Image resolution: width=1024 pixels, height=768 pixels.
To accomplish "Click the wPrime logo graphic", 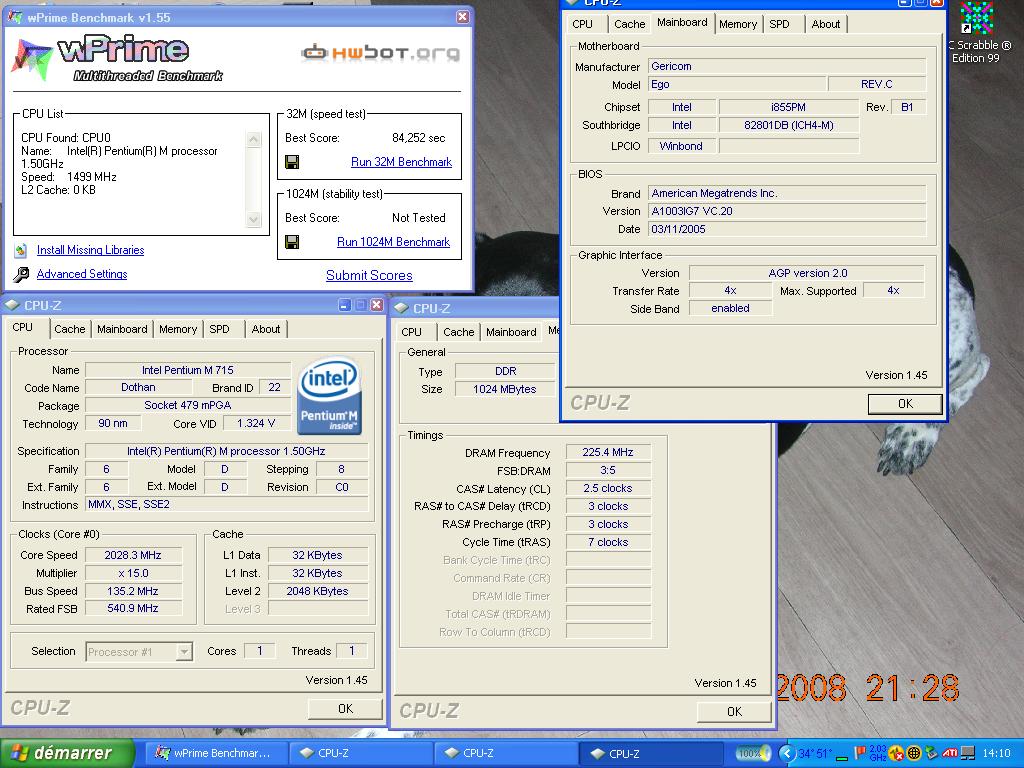I will [x=118, y=58].
